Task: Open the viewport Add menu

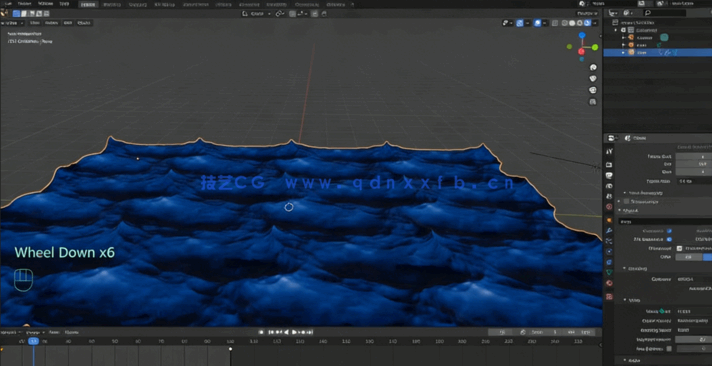Action: click(x=68, y=23)
